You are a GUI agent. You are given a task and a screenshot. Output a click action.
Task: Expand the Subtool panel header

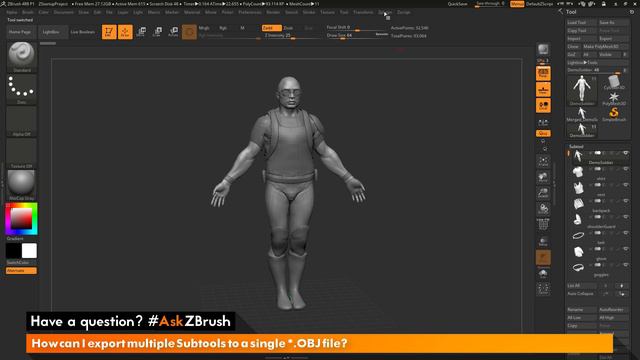[x=576, y=146]
